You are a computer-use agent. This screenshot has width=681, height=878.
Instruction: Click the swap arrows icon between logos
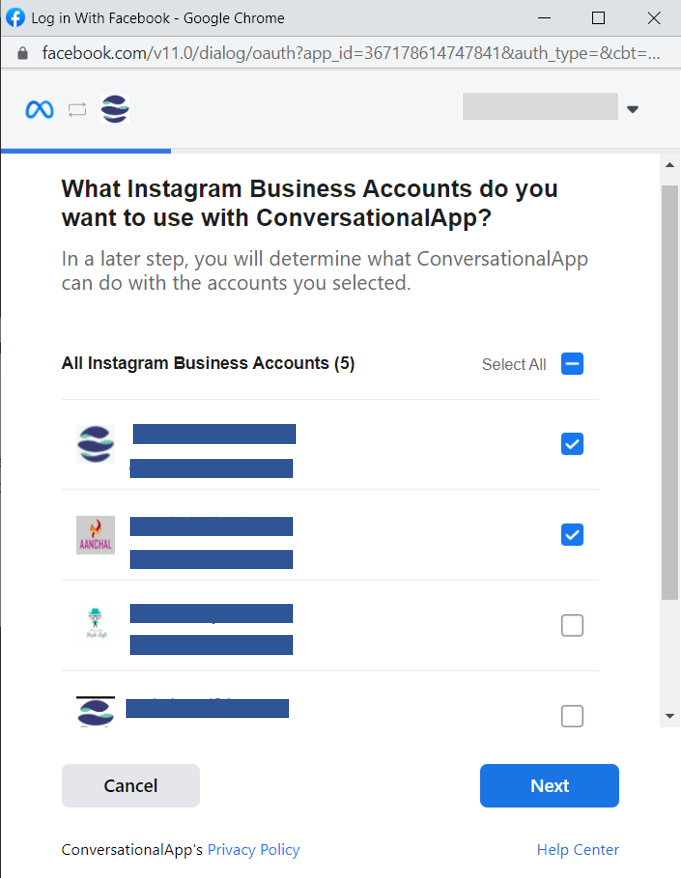click(x=78, y=110)
